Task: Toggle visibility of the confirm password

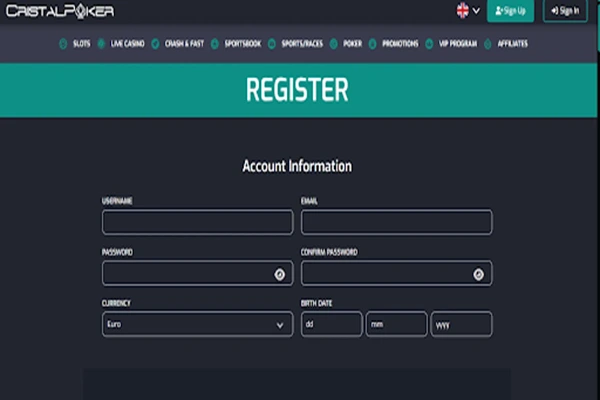Action: (x=478, y=274)
